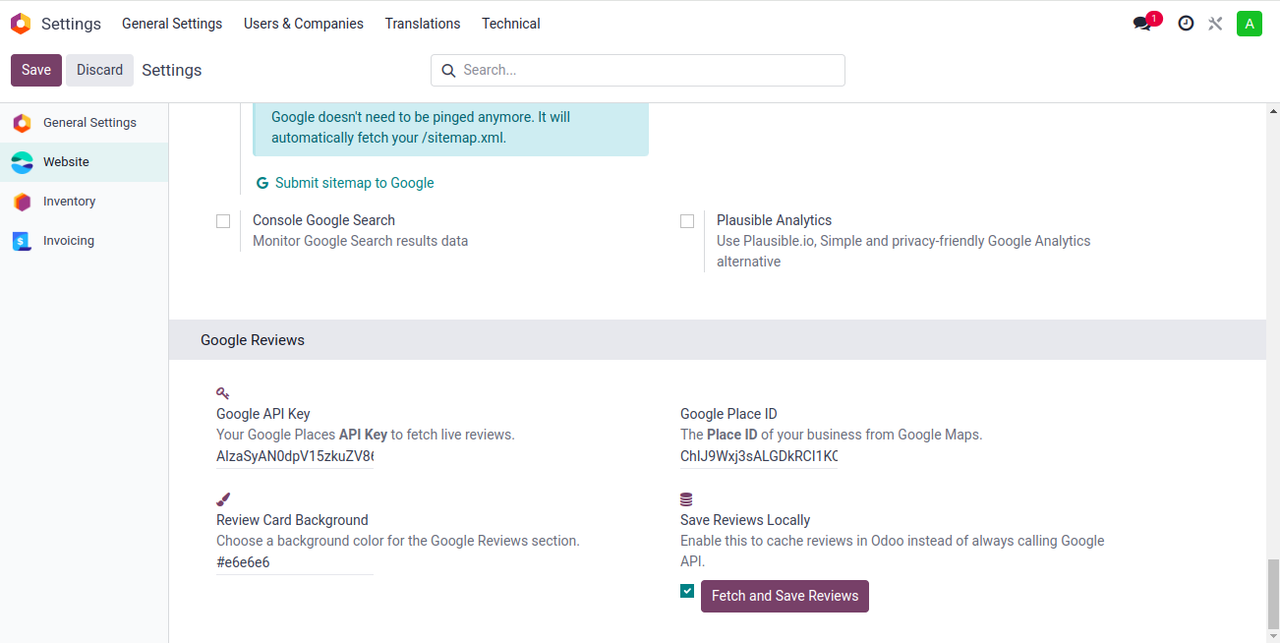The width and height of the screenshot is (1280, 643).
Task: Open Inventory settings in the sidebar
Action: click(x=68, y=201)
